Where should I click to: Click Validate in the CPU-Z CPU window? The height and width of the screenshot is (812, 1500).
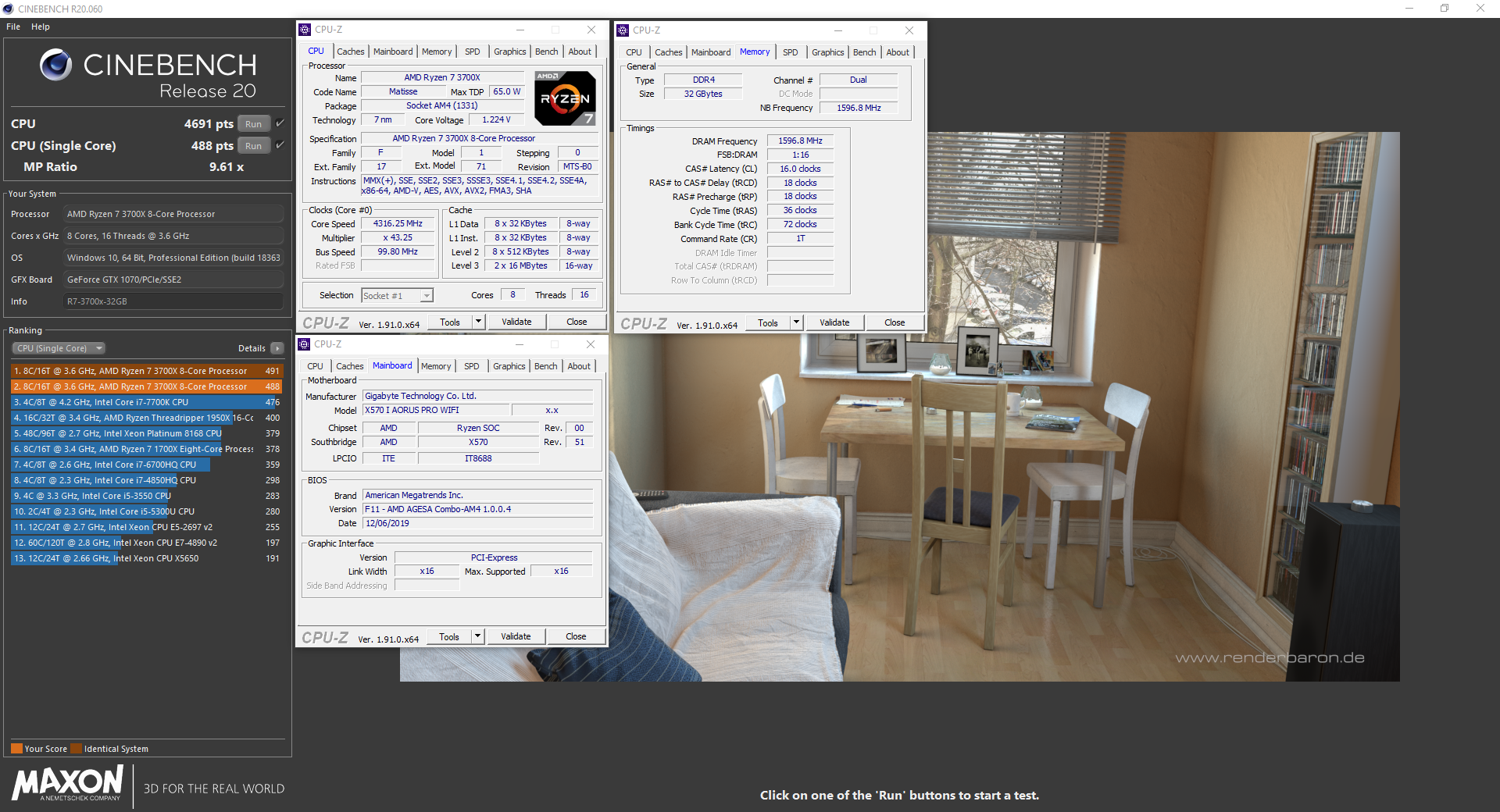516,322
